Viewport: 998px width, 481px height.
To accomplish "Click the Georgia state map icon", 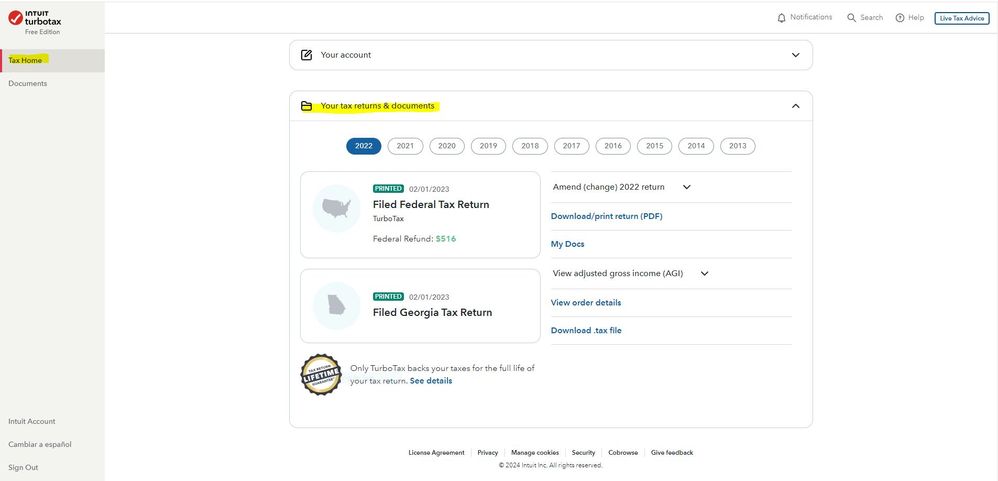I will click(336, 305).
